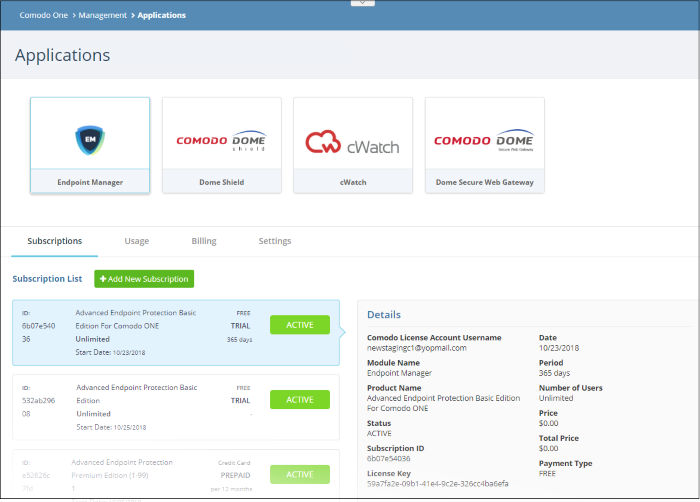Viewport: 700px width, 502px height.
Task: Click the Total Price value $0.00
Action: coord(548,448)
